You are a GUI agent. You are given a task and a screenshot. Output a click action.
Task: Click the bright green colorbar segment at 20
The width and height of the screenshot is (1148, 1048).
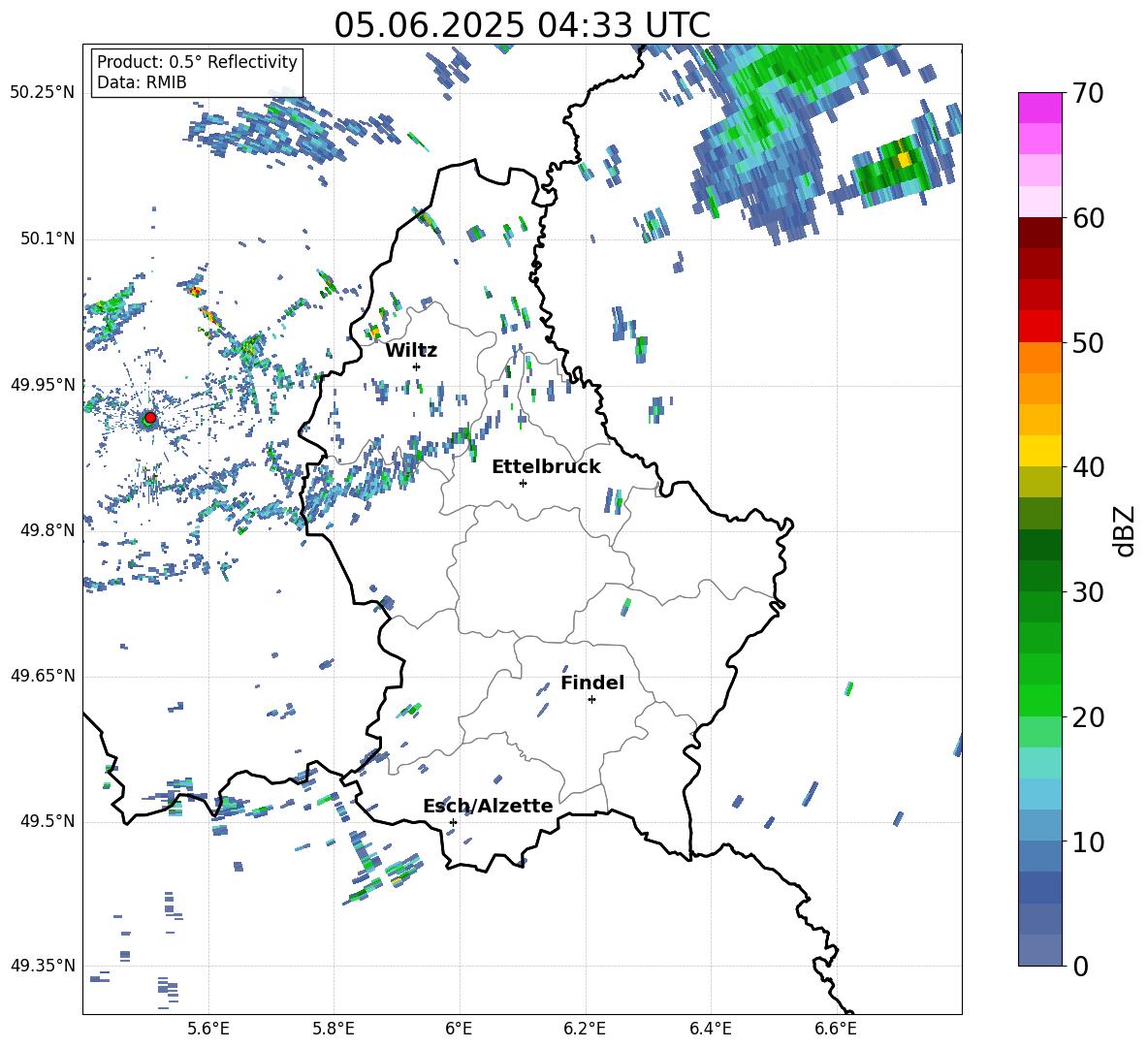pyautogui.click(x=1039, y=700)
